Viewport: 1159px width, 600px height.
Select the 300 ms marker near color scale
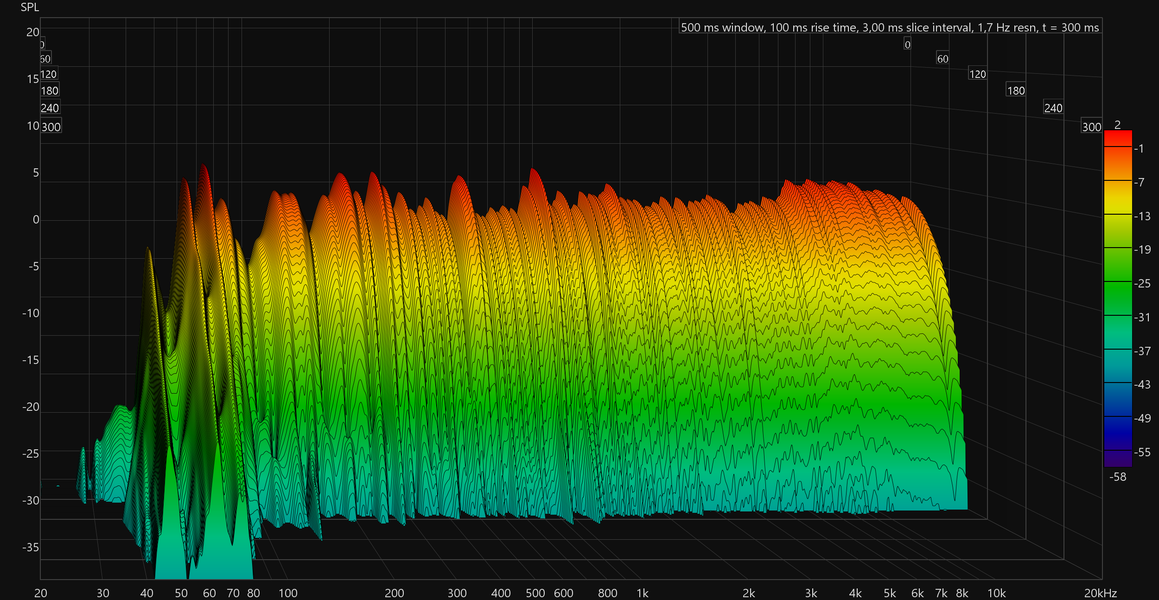[x=1091, y=127]
